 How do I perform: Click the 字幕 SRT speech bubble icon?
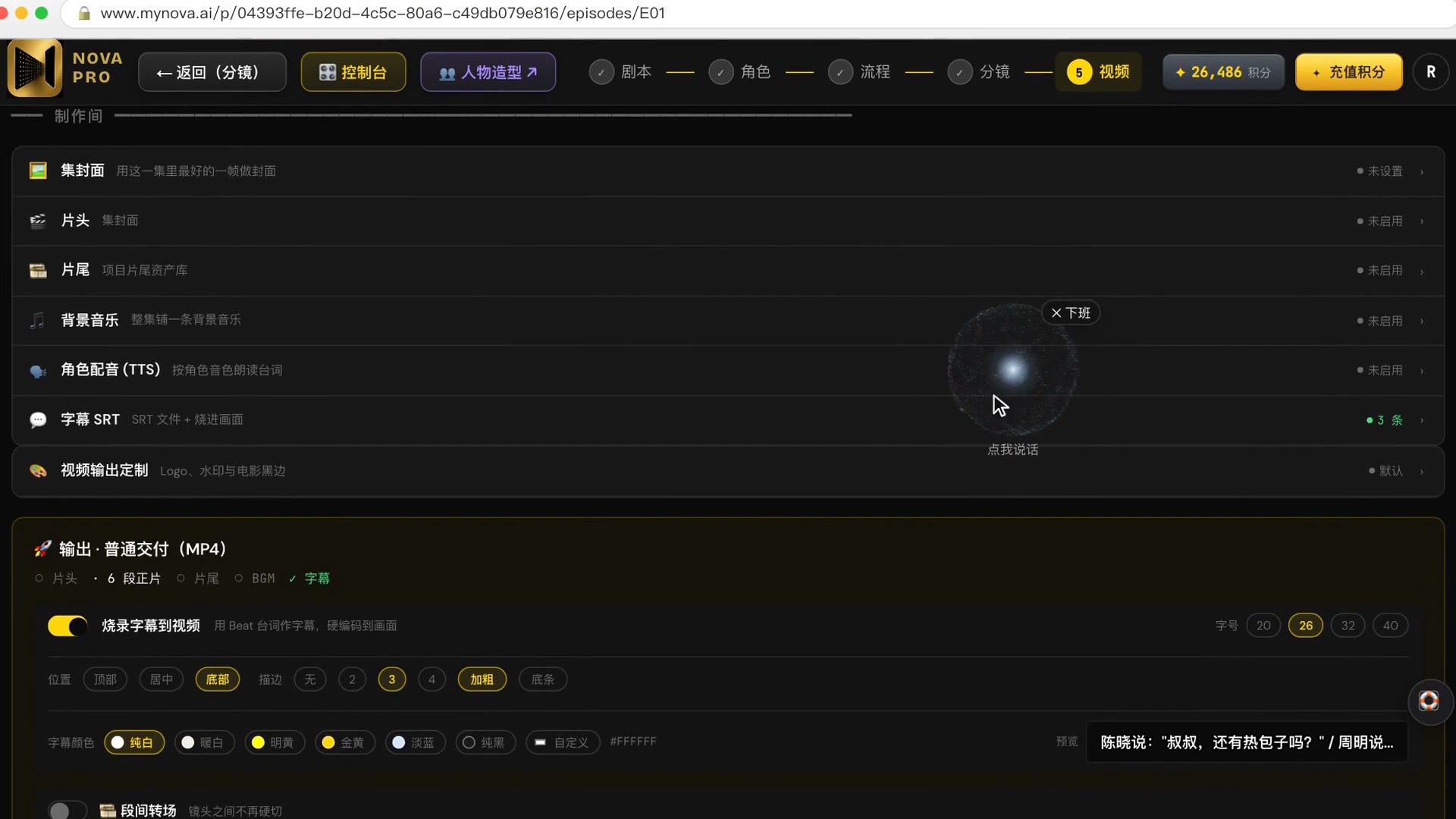[38, 420]
